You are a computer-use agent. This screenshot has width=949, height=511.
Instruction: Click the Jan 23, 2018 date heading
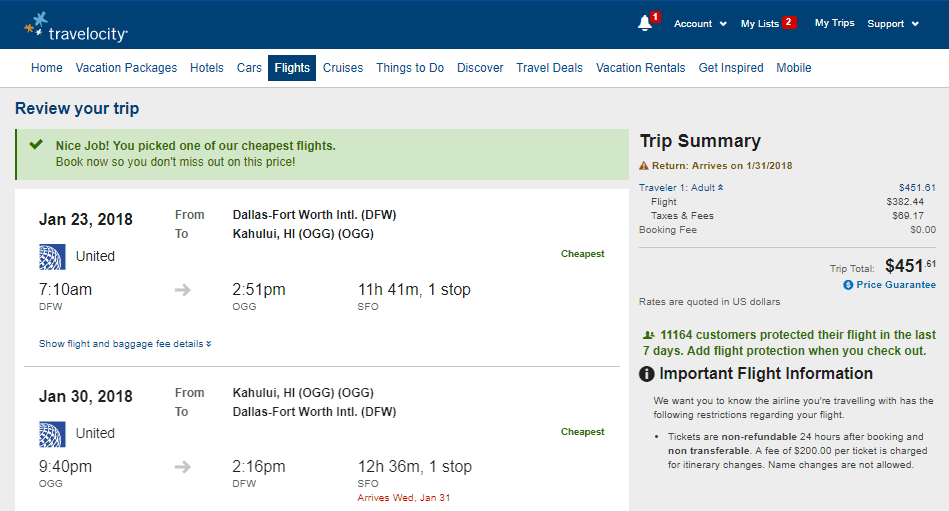tap(86, 219)
